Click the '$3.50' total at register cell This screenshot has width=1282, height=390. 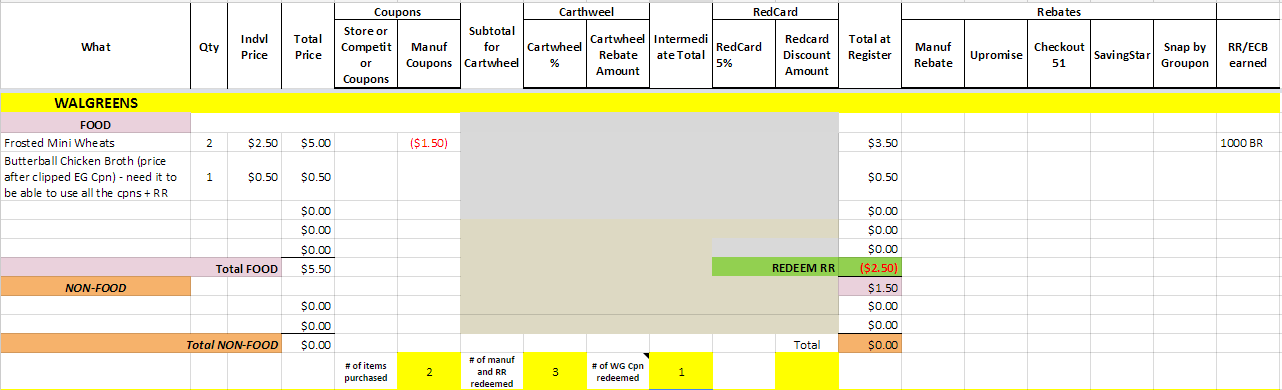tap(869, 143)
